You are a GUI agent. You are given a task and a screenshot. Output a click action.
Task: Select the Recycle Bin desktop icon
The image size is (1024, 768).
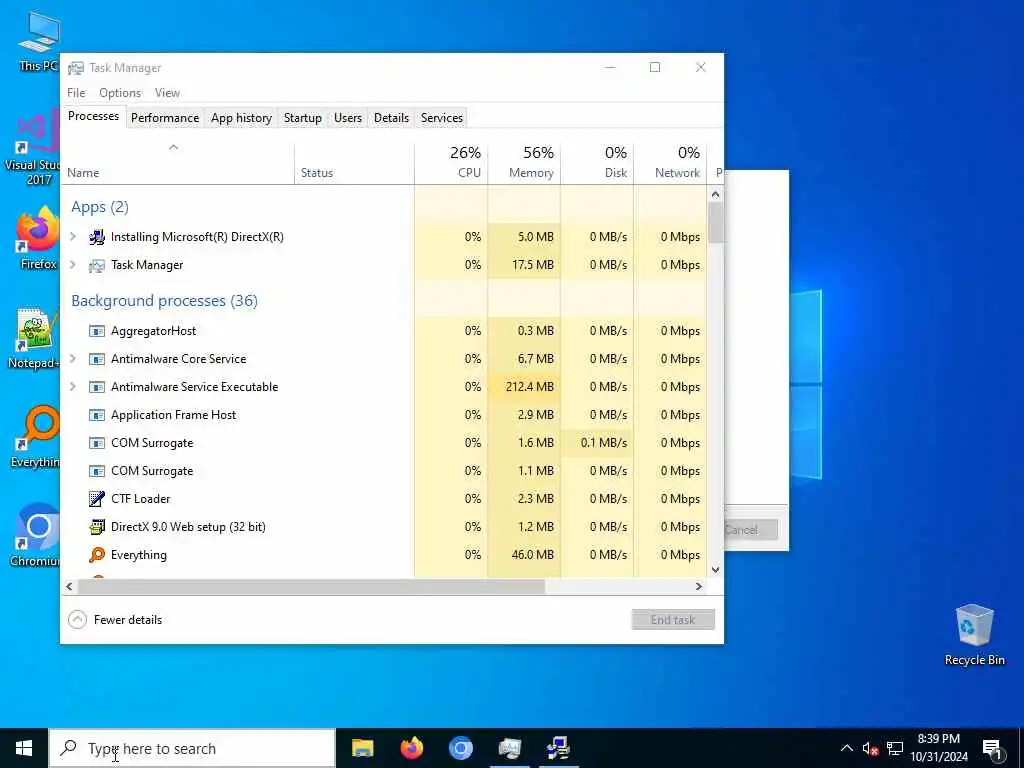tap(974, 635)
